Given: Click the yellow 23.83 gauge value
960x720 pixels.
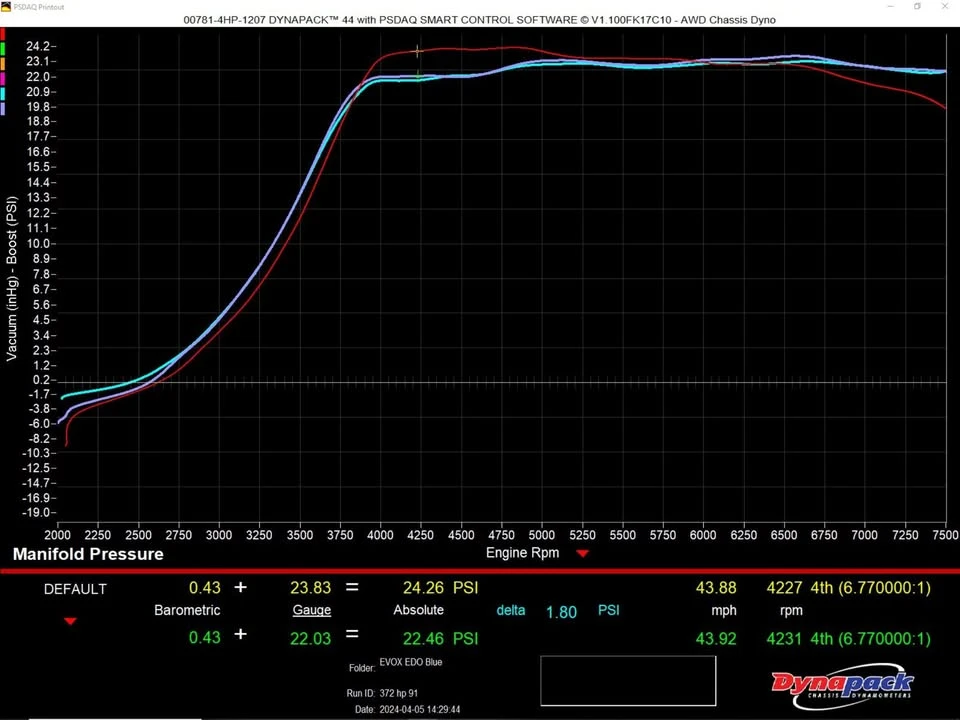Looking at the screenshot, I should tap(310, 588).
